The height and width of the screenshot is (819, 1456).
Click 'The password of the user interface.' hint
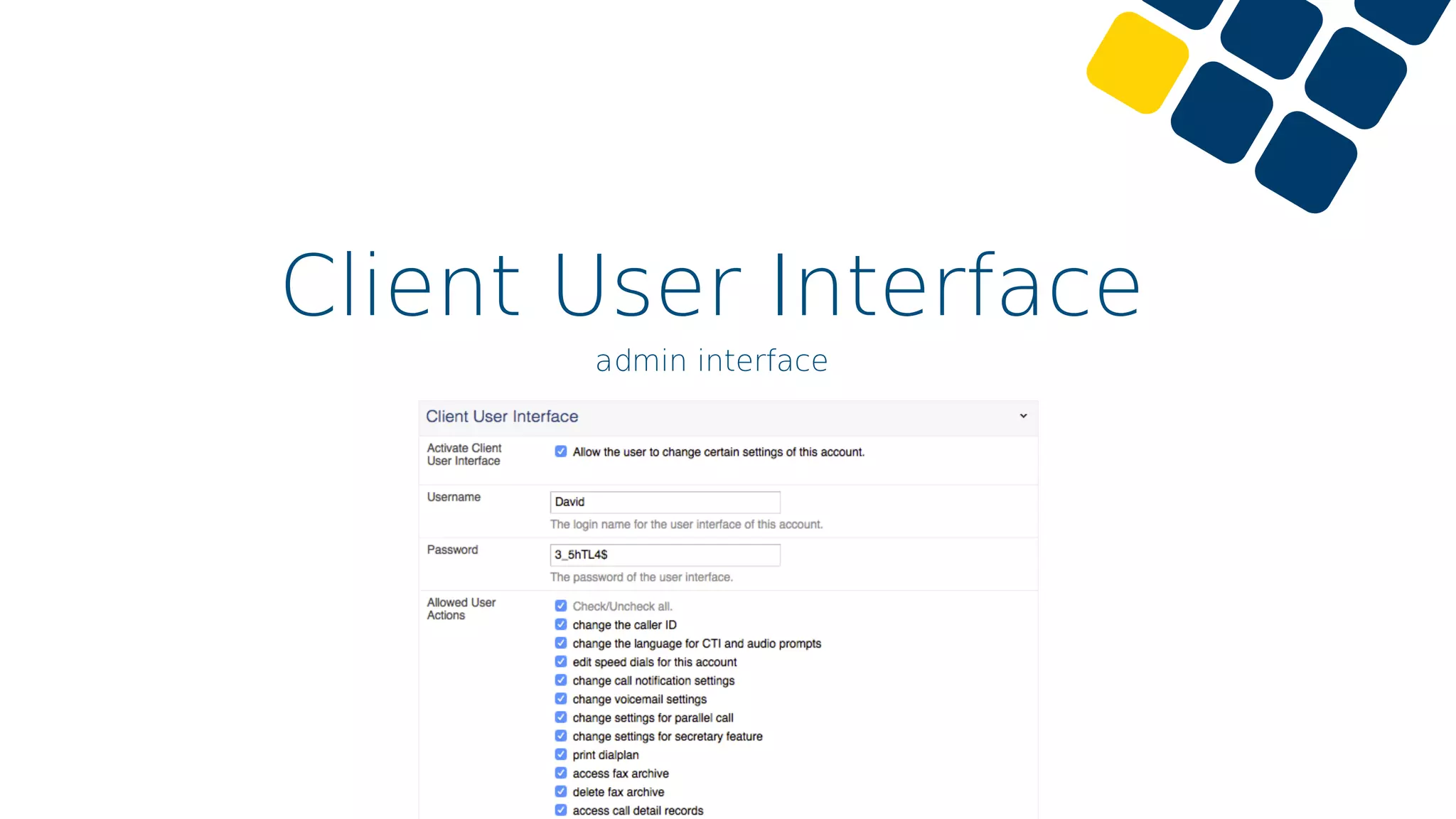pos(641,577)
